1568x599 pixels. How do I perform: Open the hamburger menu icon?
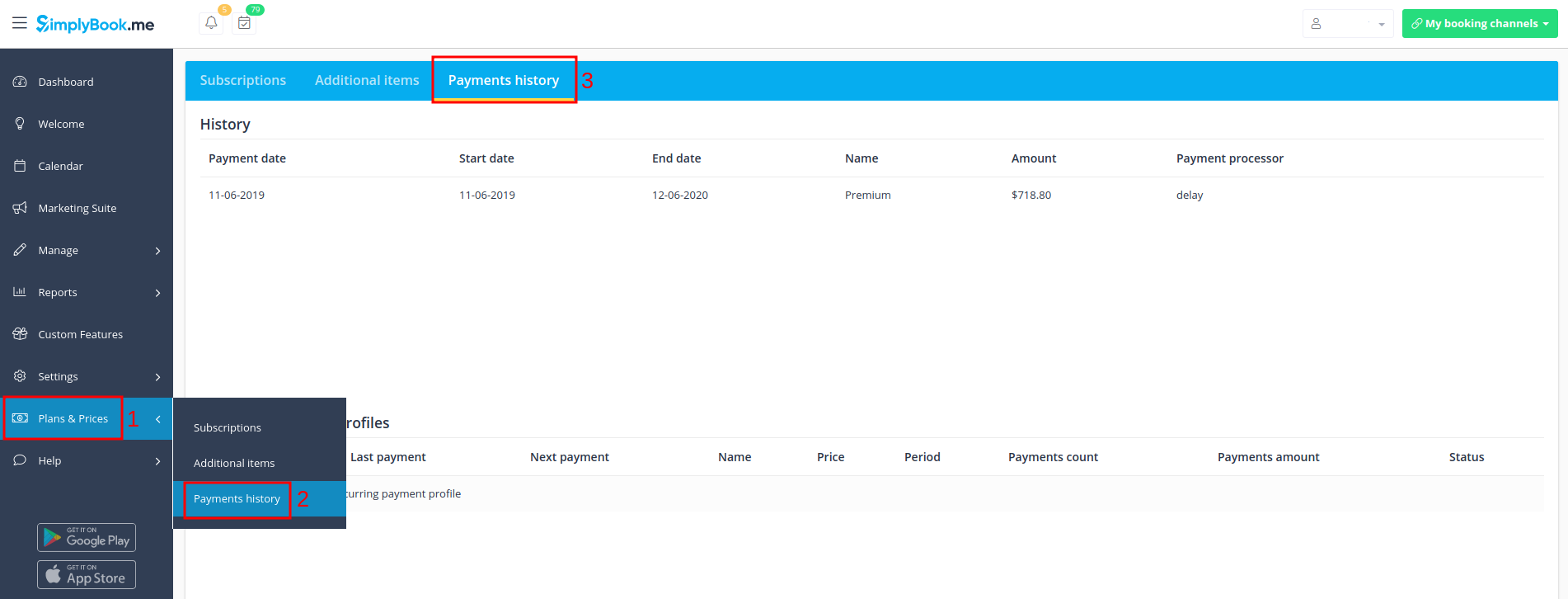pyautogui.click(x=20, y=23)
